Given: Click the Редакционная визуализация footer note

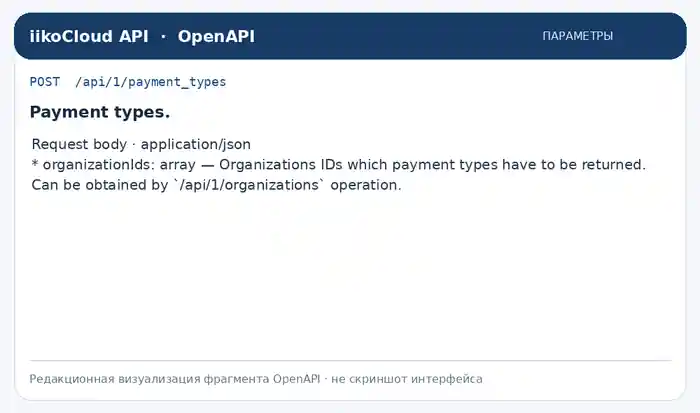Looking at the screenshot, I should [256, 379].
